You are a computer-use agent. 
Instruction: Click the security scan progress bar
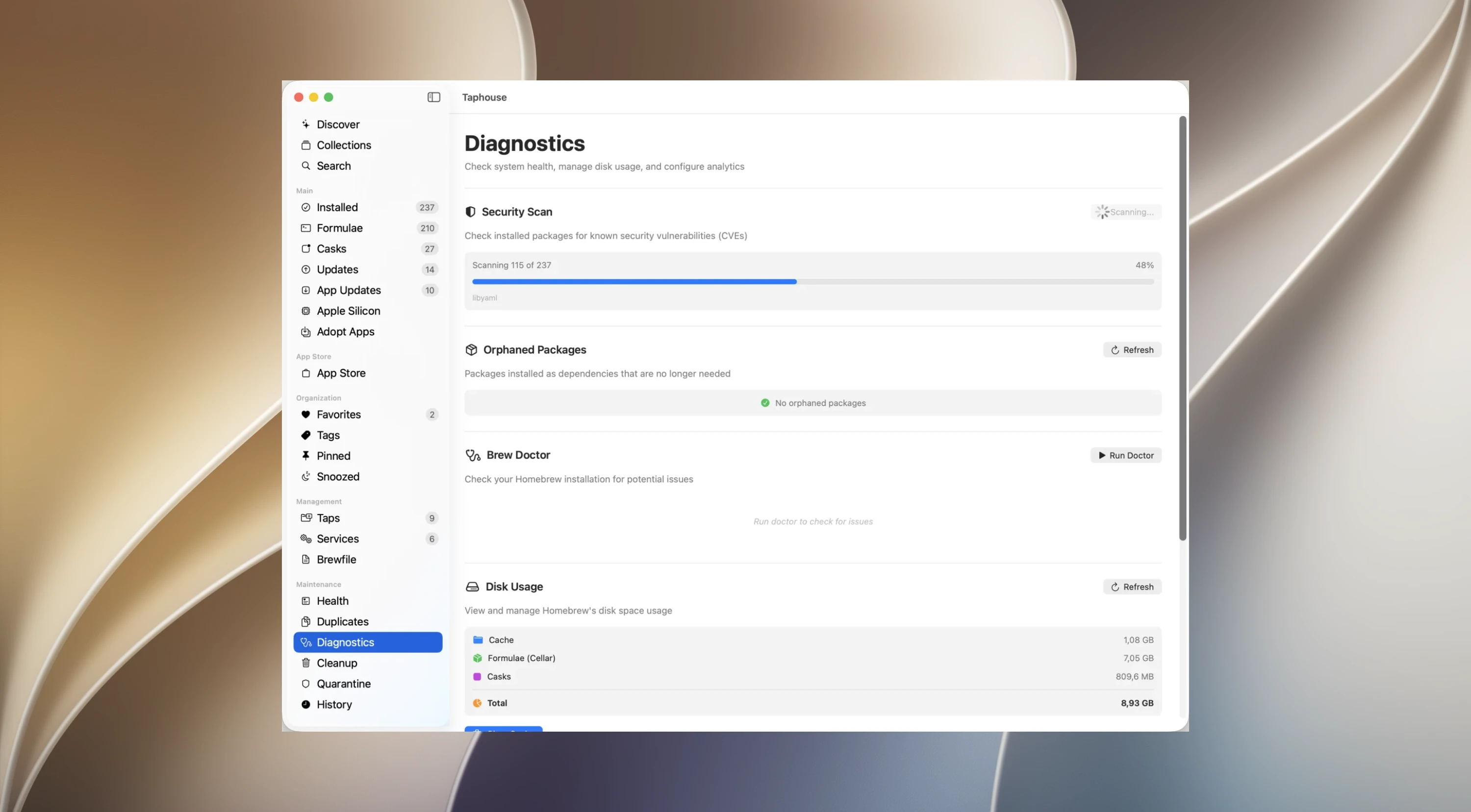coord(812,282)
